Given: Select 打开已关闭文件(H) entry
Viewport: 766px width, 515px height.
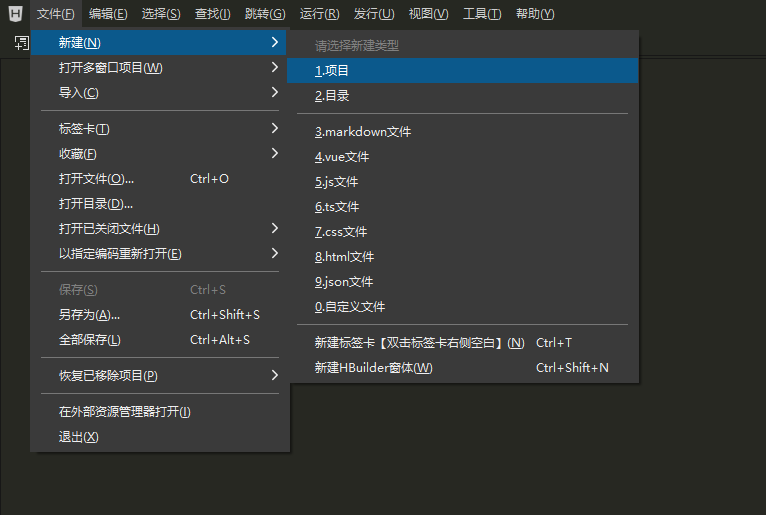Looking at the screenshot, I should coord(160,228).
